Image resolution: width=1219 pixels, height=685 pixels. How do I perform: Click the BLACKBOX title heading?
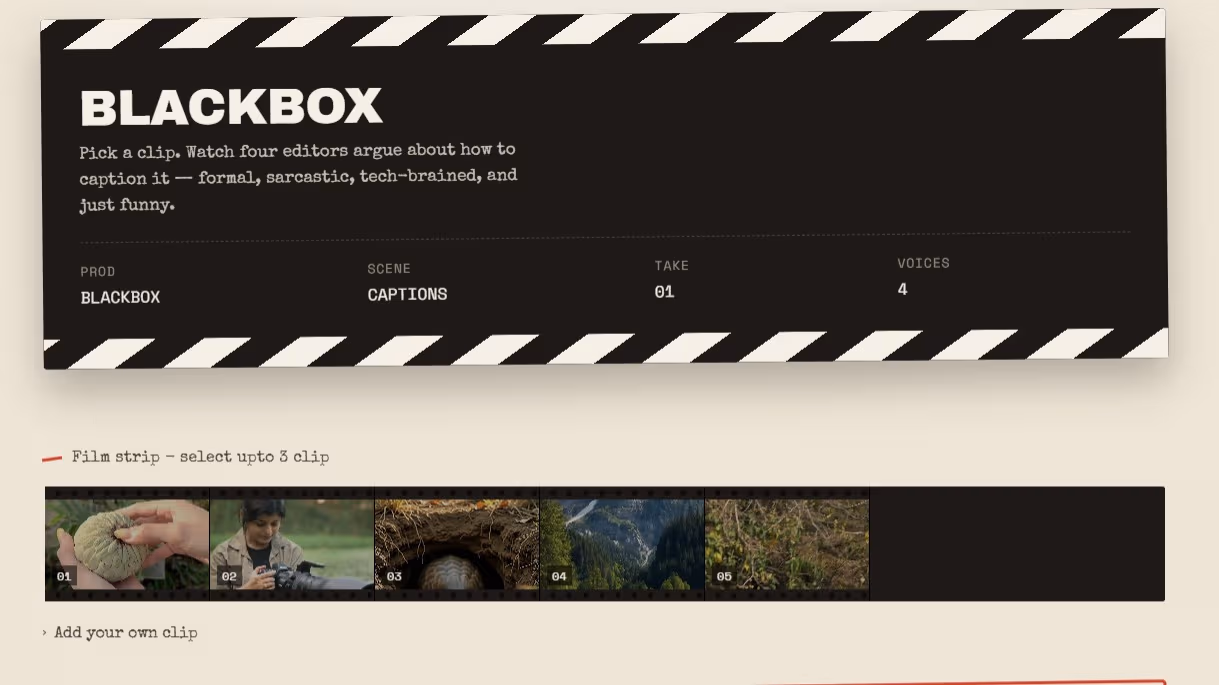(x=231, y=107)
